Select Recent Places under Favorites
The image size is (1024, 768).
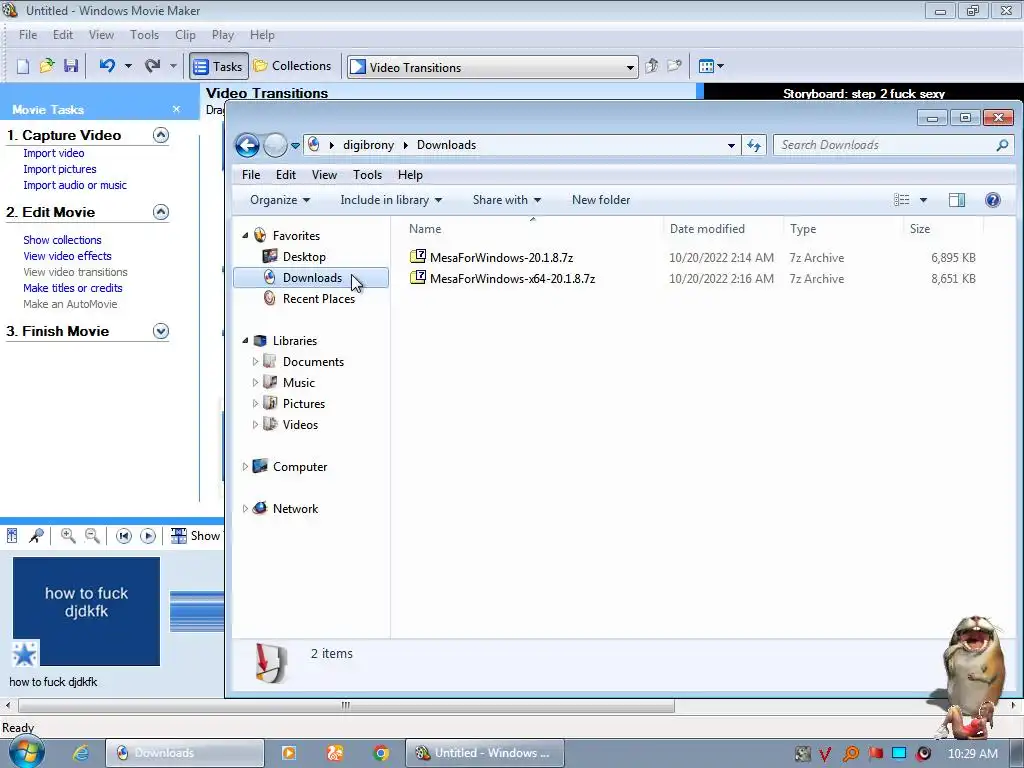319,299
